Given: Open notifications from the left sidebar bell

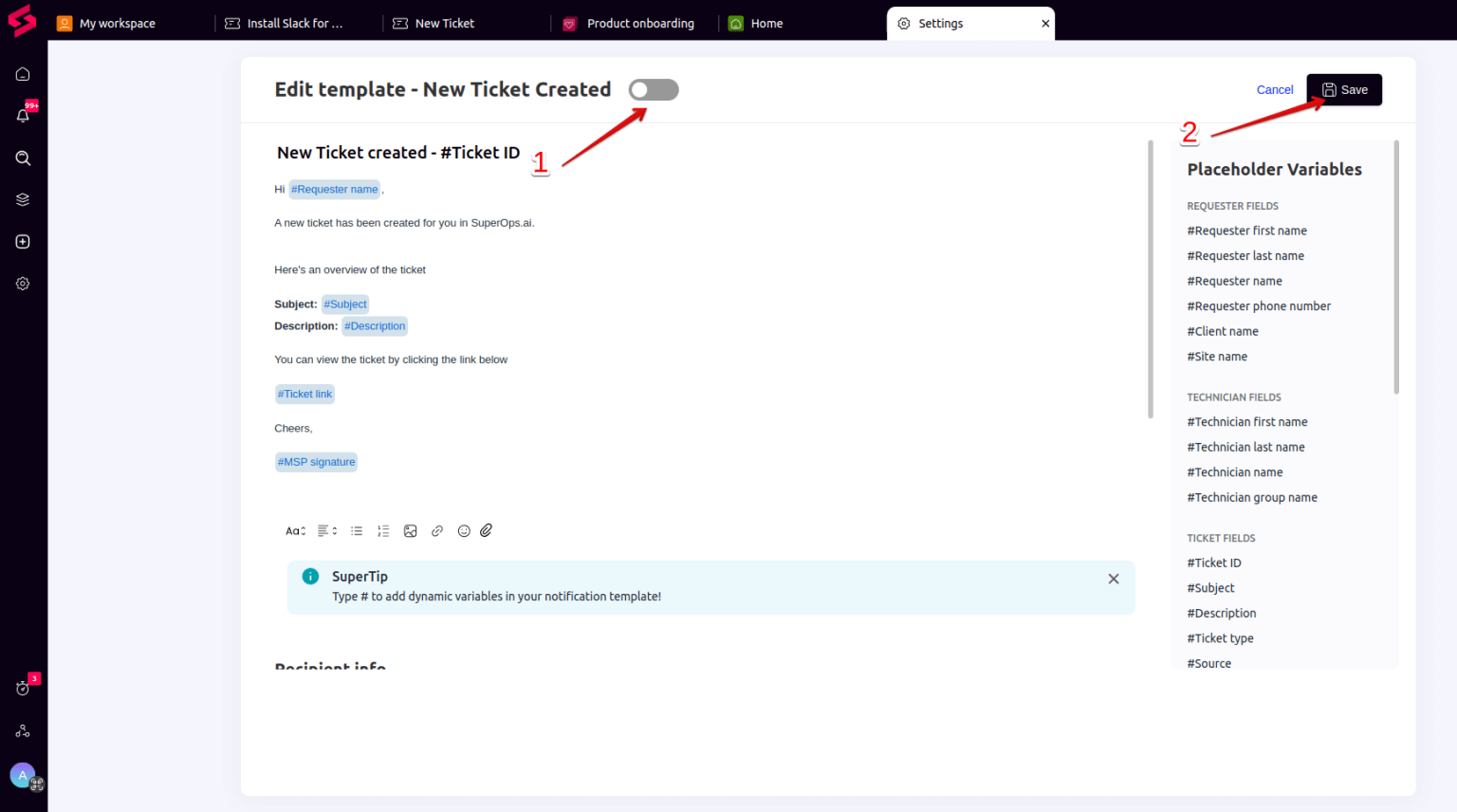Looking at the screenshot, I should pyautogui.click(x=22, y=115).
